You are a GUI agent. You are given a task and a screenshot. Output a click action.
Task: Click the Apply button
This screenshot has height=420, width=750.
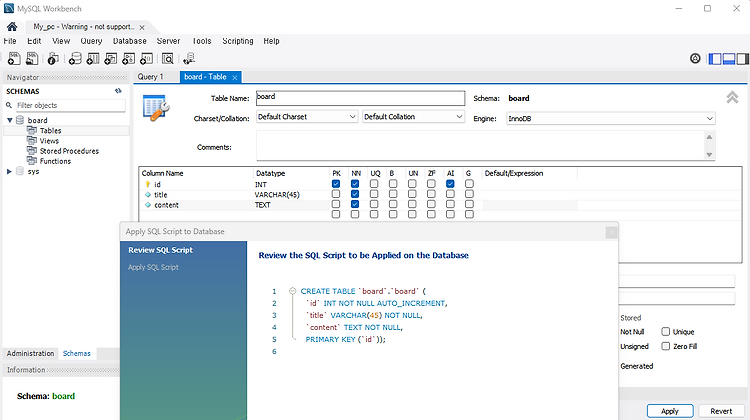670,411
